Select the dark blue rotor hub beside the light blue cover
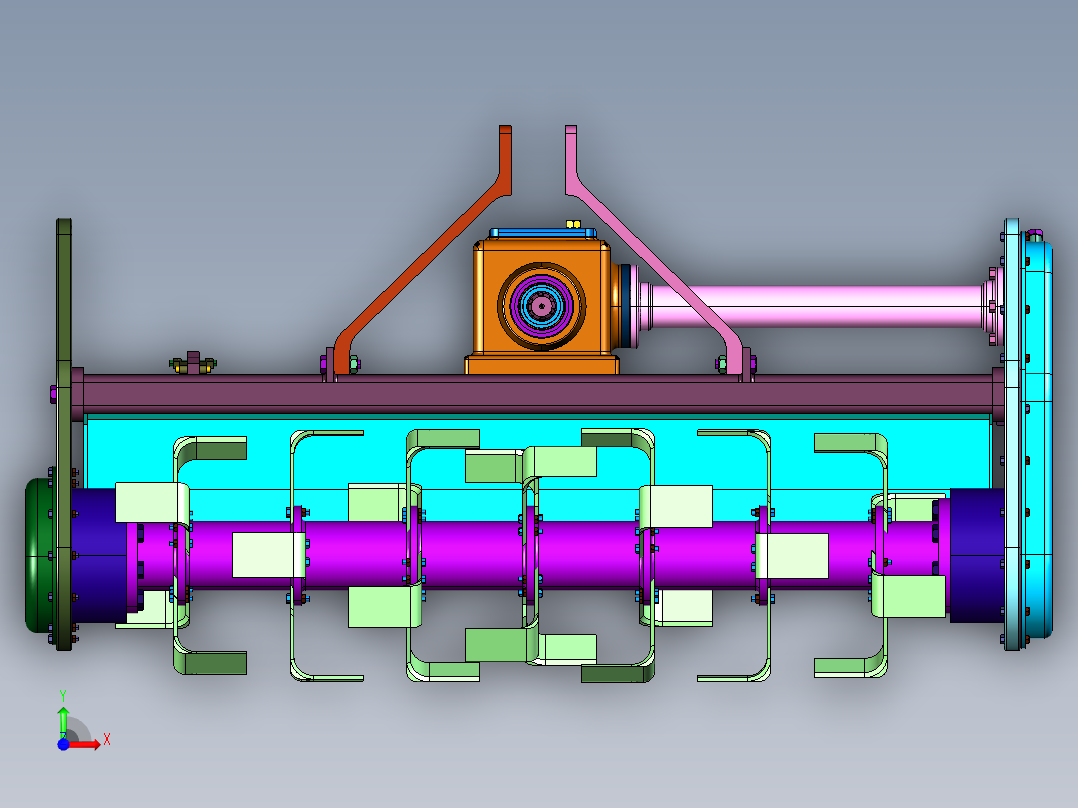1078x808 pixels. pyautogui.click(x=976, y=556)
